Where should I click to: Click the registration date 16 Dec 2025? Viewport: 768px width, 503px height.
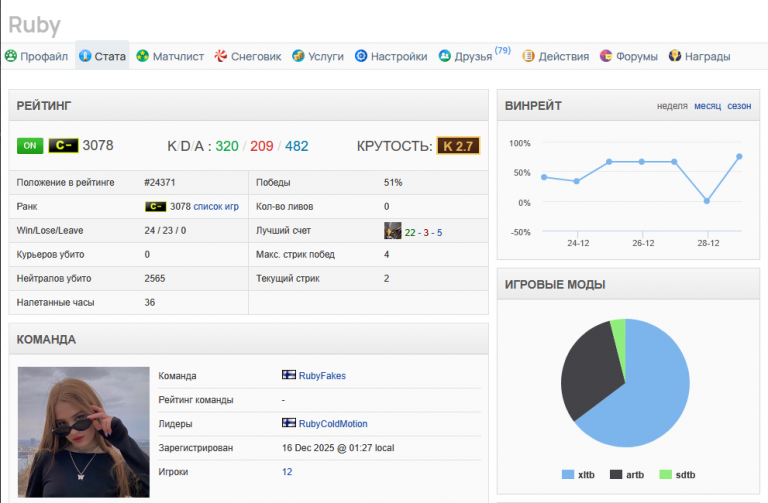308,448
